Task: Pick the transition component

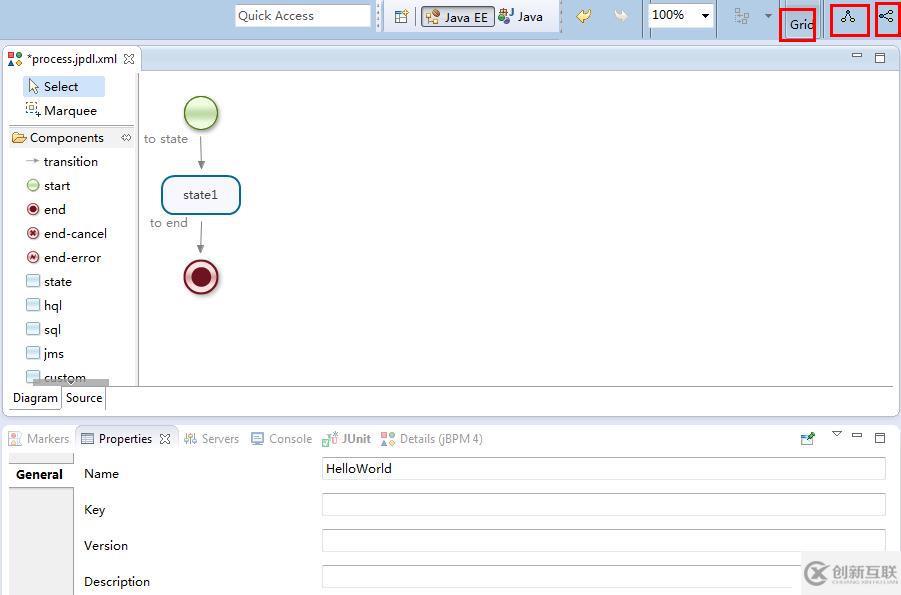Action: pos(62,162)
